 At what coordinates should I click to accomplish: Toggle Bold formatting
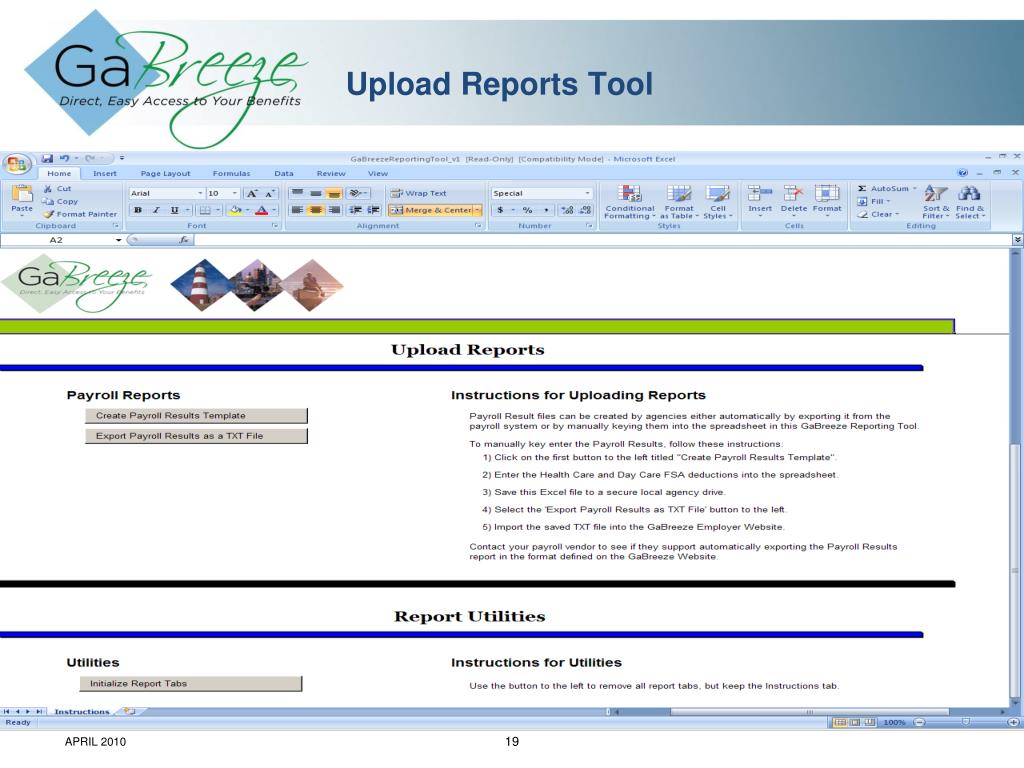pos(139,210)
